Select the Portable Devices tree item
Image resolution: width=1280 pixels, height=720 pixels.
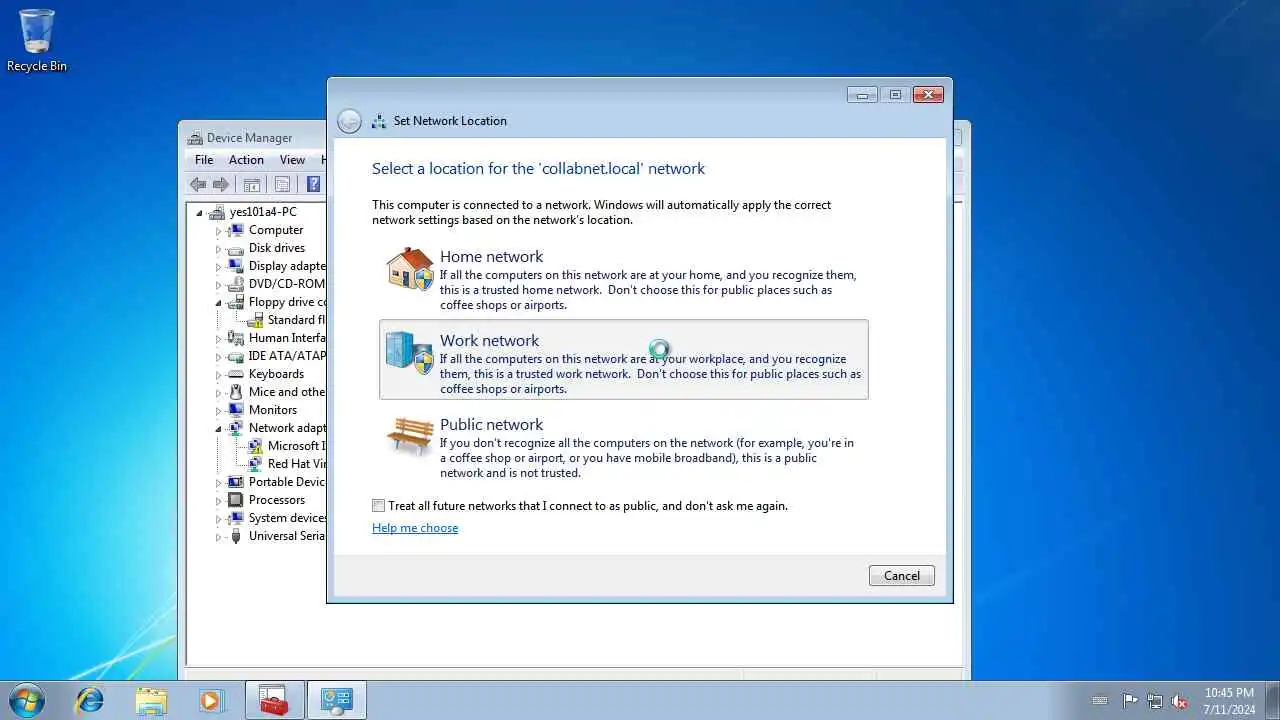(287, 482)
